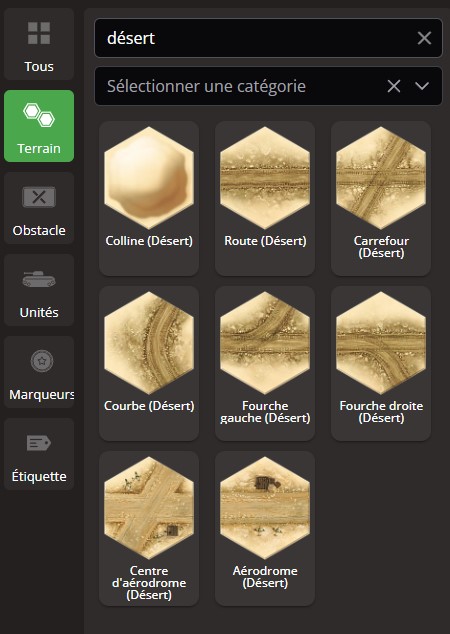Expand the category dropdown chevron
Screen dimensions: 450x634
coord(422,86)
